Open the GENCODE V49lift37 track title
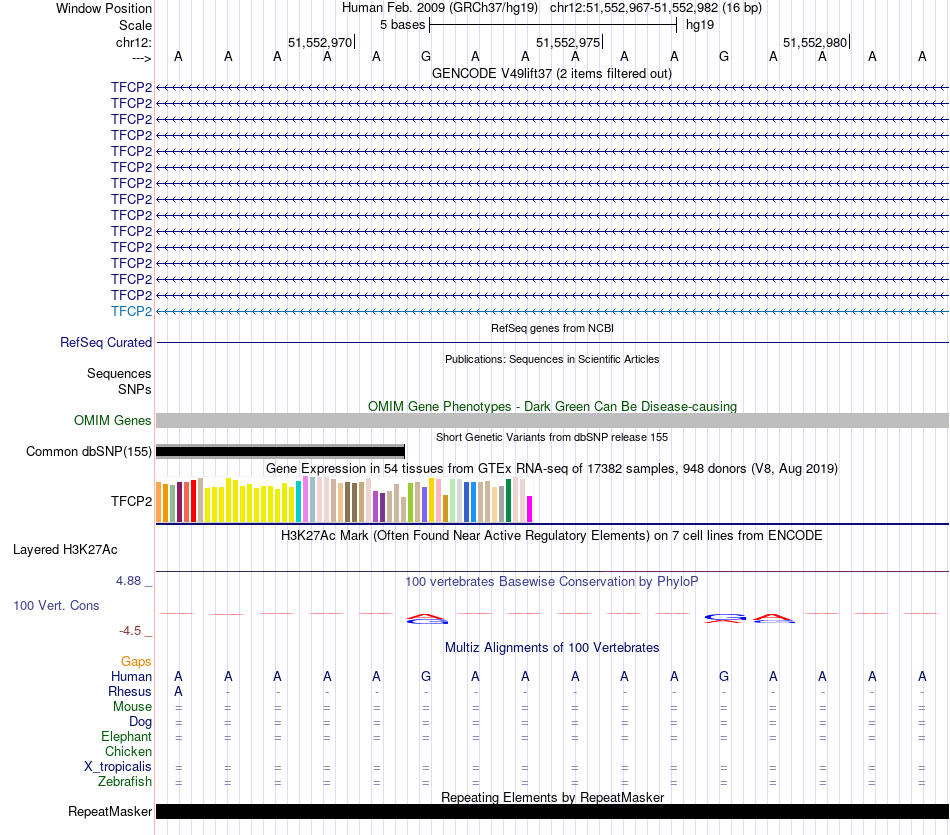 click(x=551, y=73)
